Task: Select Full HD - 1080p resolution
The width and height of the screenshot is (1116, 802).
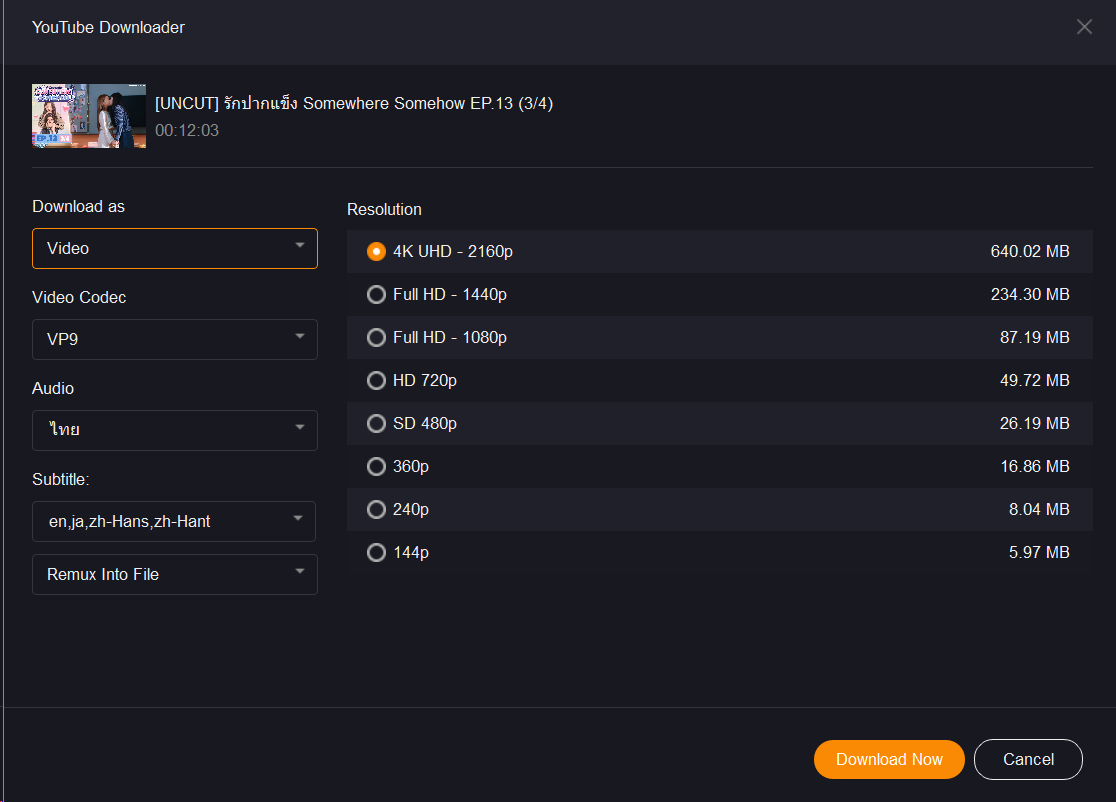Action: tap(376, 338)
